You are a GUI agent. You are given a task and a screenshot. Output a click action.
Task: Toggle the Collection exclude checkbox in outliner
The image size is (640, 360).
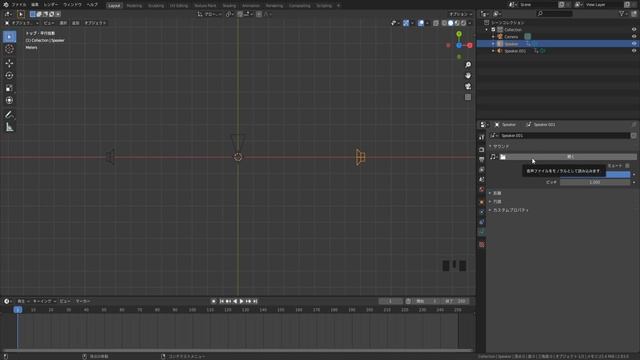[x=493, y=29]
